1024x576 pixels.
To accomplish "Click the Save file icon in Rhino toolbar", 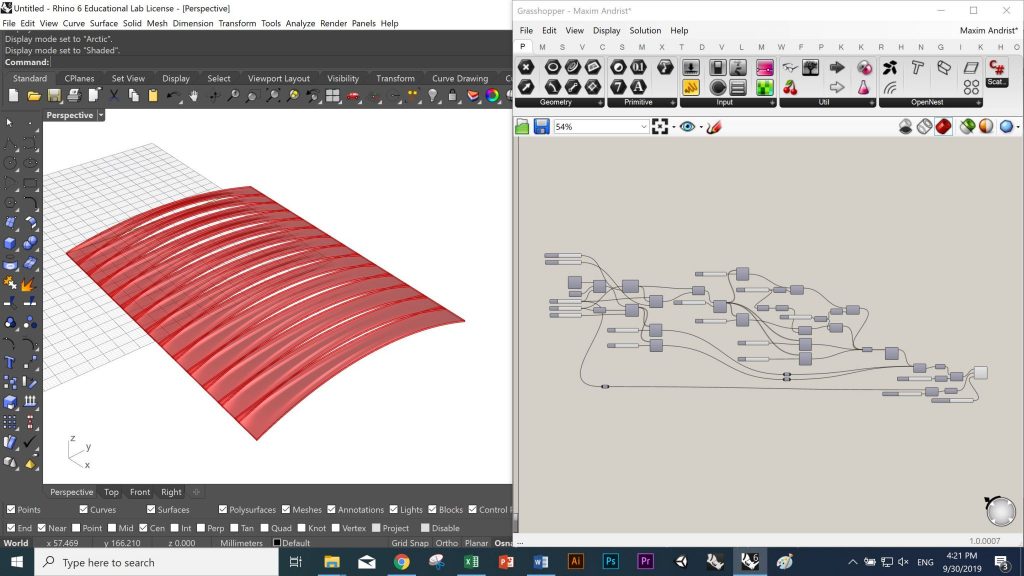I will tap(54, 96).
